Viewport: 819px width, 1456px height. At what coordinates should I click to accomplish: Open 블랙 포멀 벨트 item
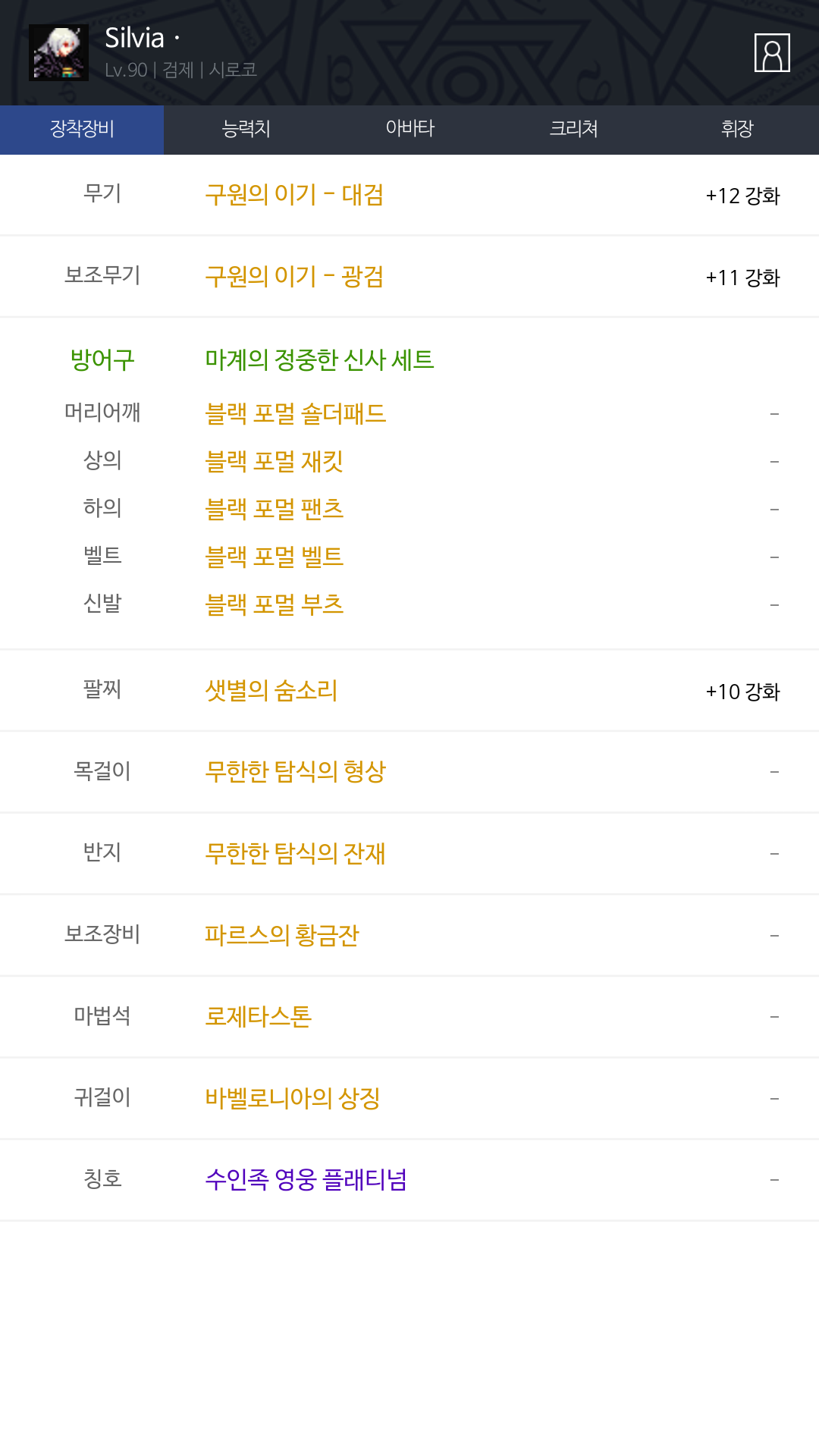(275, 557)
